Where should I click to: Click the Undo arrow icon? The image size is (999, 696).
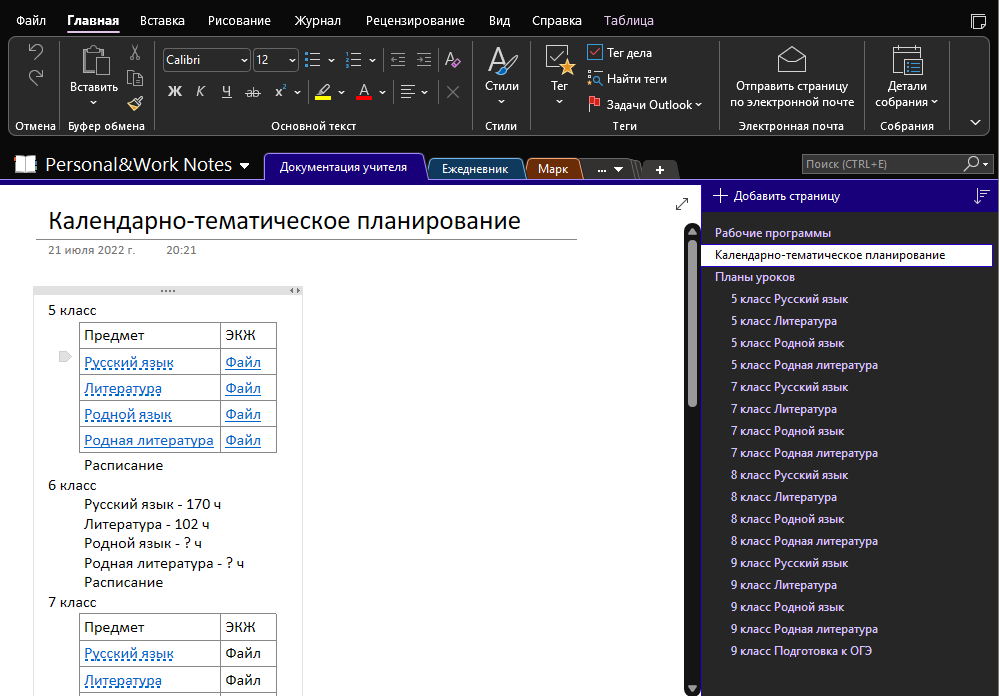point(36,52)
